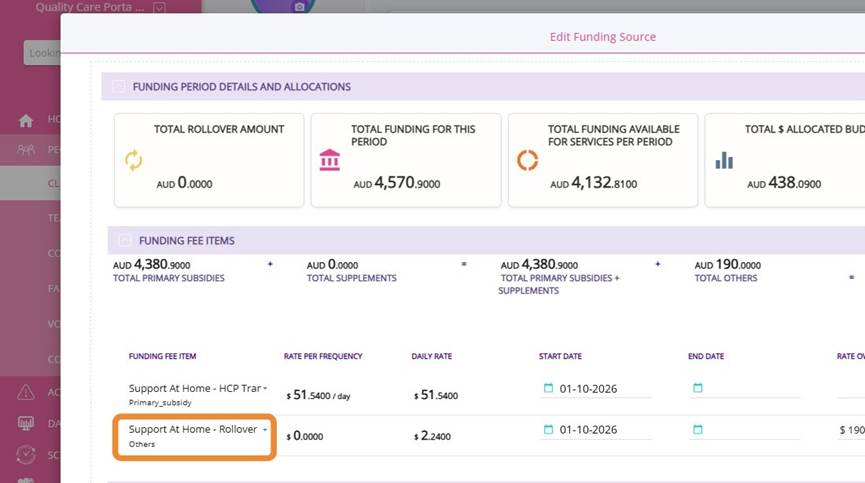Click AUD 438.0900 allocated budget value
The height and width of the screenshot is (483, 865).
tap(784, 183)
